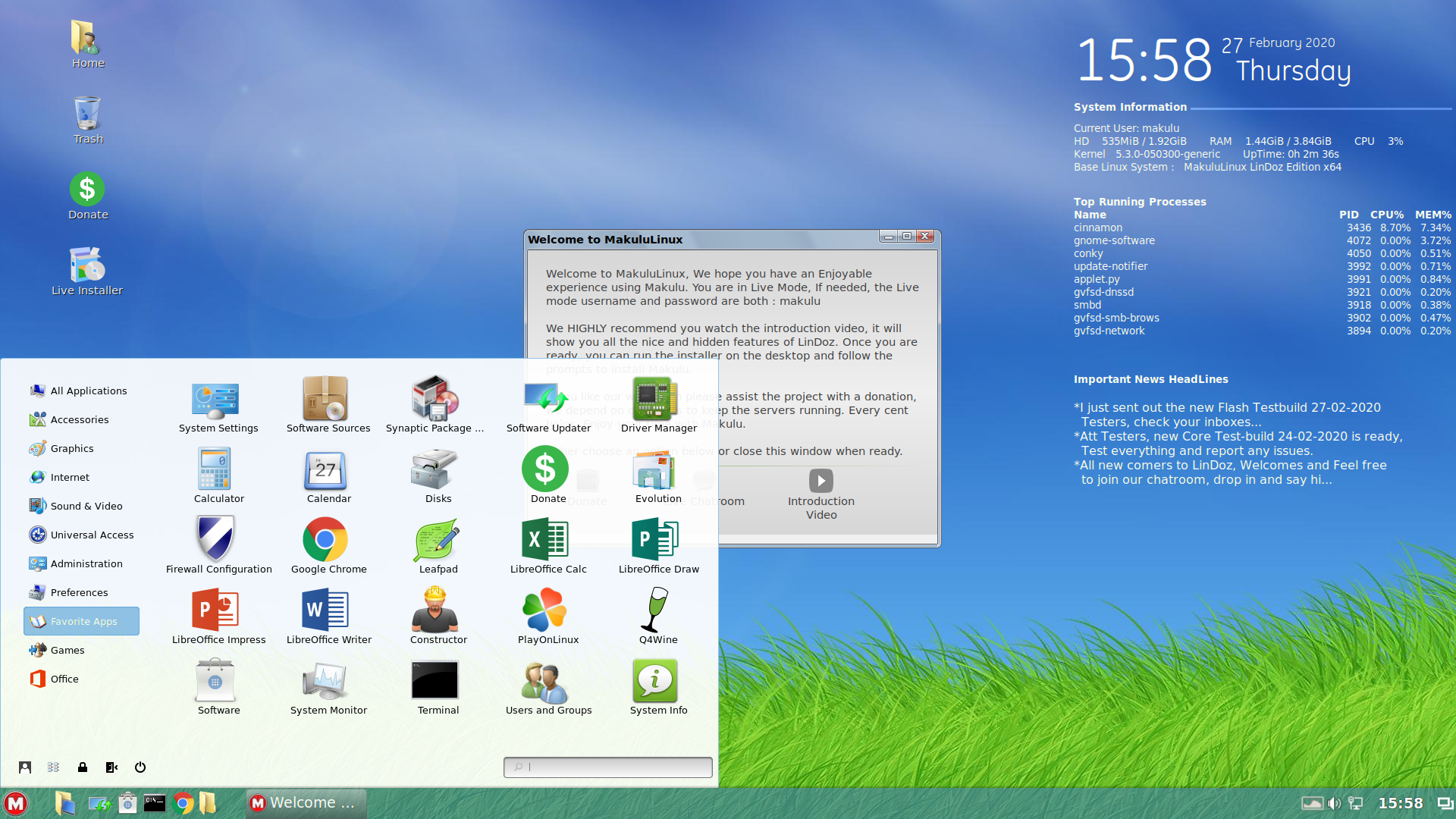The height and width of the screenshot is (819, 1456).
Task: Launch System Monitor
Action: point(328,687)
